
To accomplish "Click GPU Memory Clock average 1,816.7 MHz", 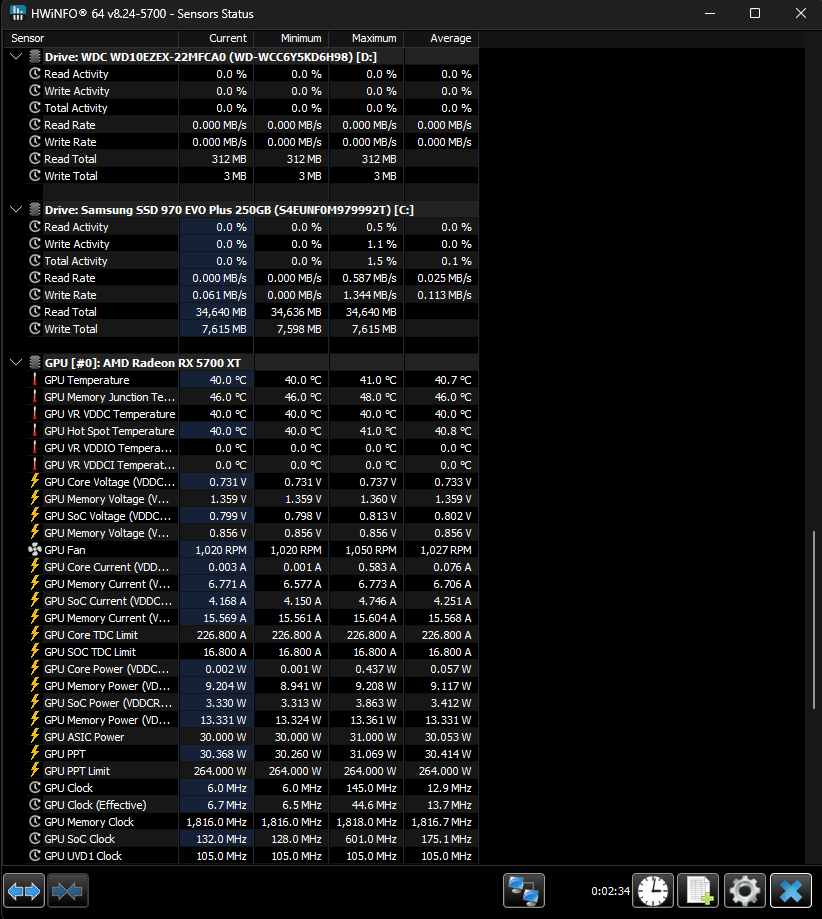I will 441,822.
